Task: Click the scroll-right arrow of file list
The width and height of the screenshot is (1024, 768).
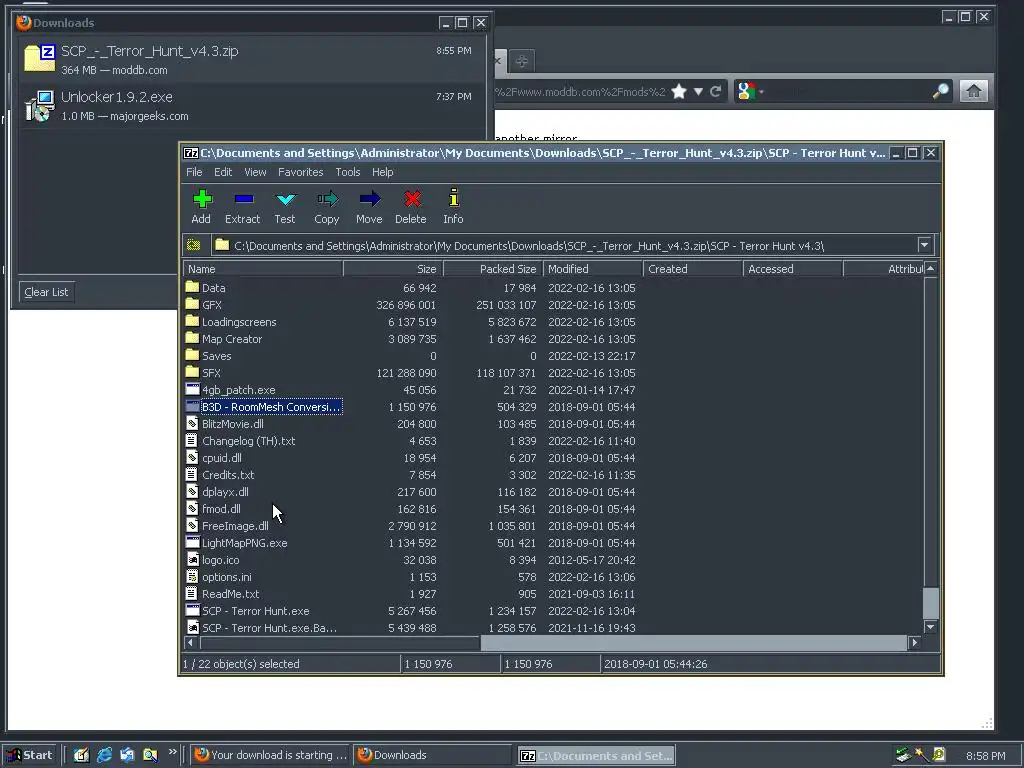Action: 914,643
